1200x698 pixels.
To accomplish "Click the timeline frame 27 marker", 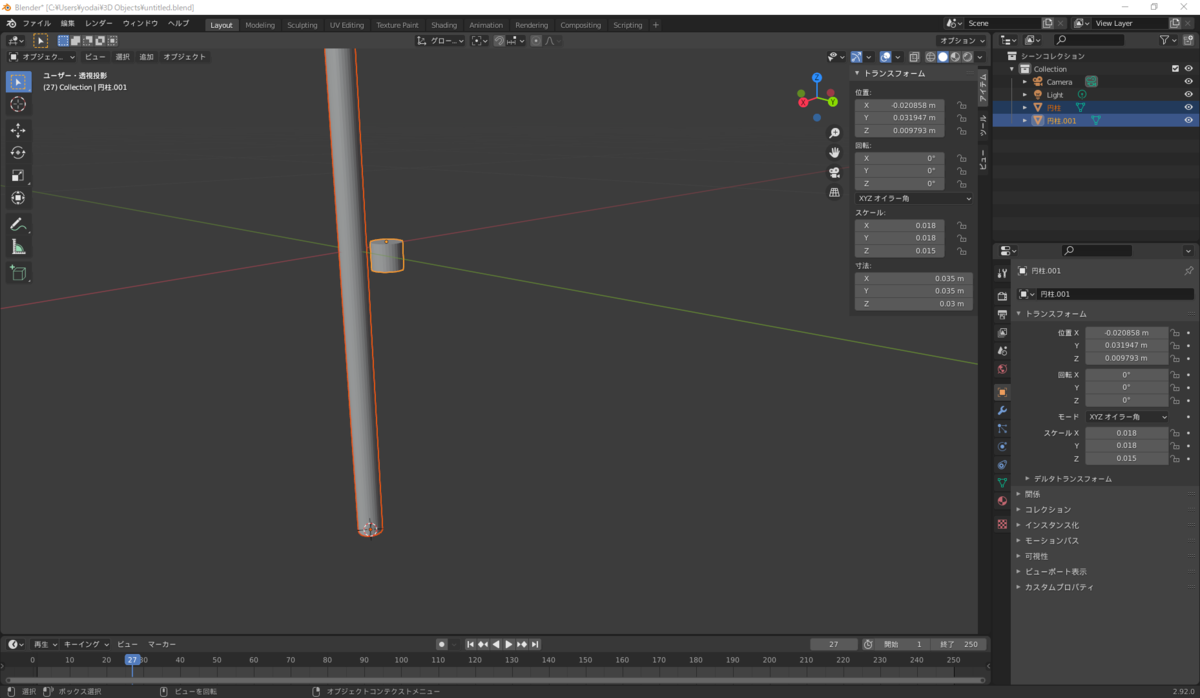I will [132, 660].
